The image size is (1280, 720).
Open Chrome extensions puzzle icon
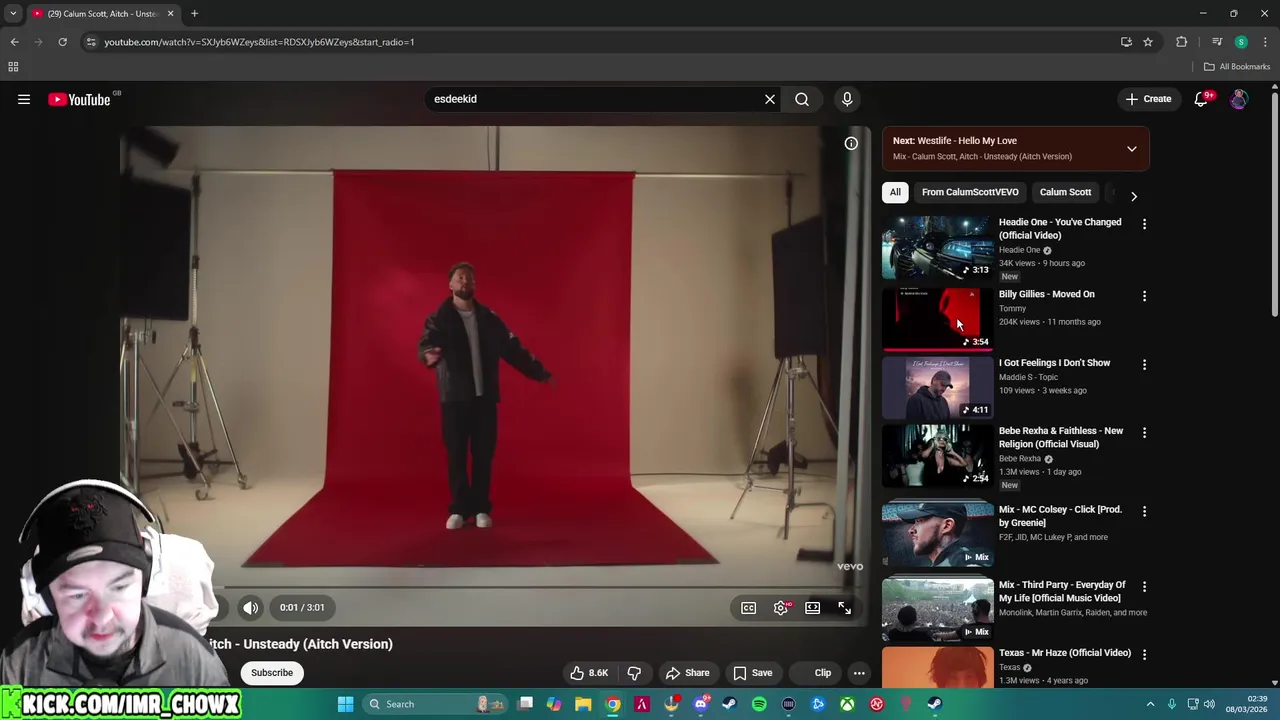pyautogui.click(x=1182, y=42)
